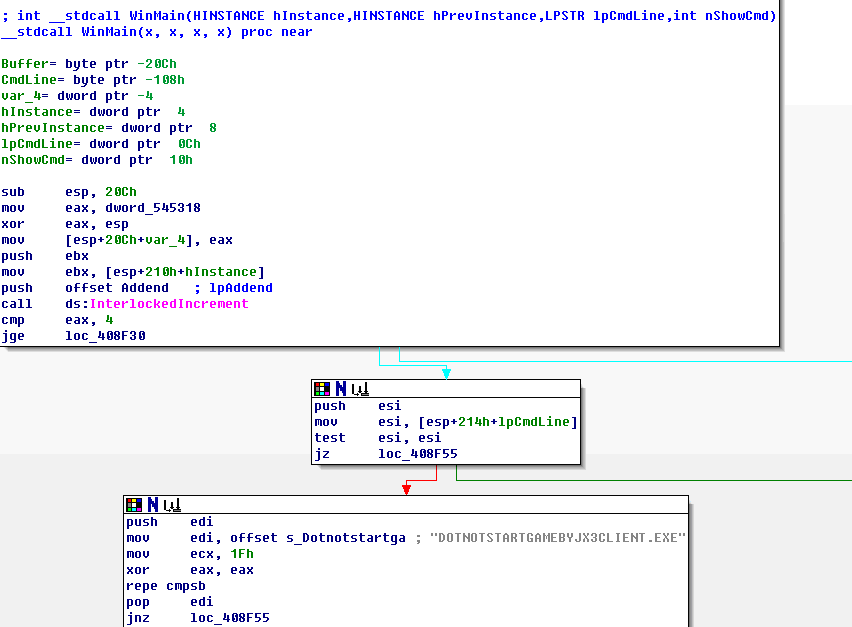Click the node color icon on the push esi block
852x627 pixels.
(x=321, y=388)
